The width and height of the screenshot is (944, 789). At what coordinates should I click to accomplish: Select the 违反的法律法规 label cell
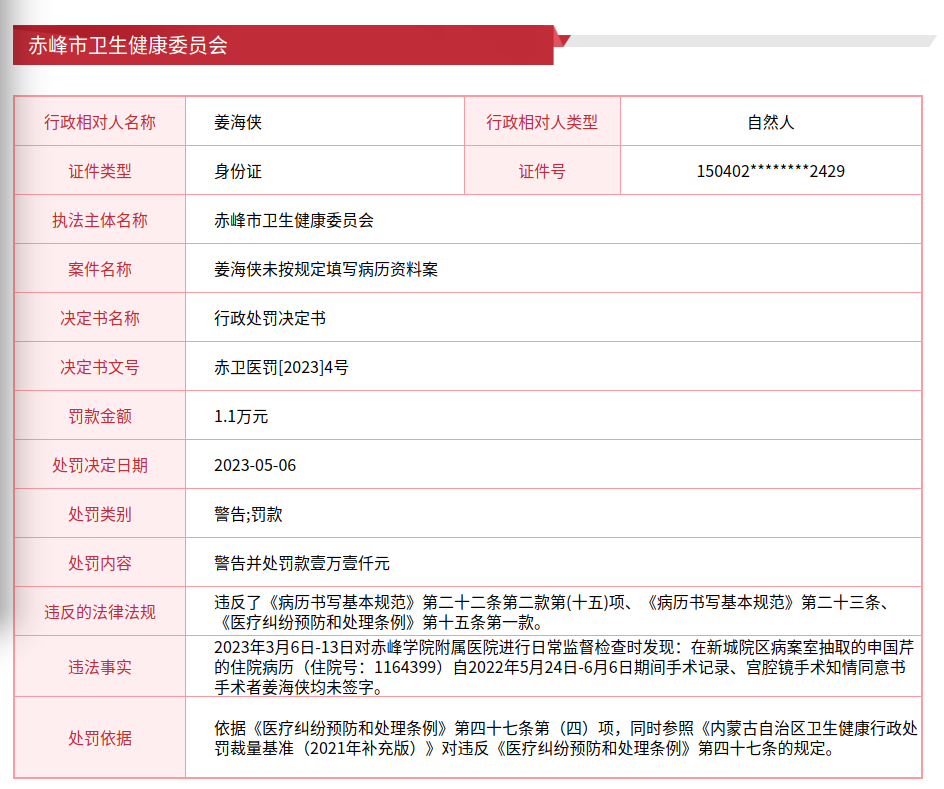click(100, 611)
